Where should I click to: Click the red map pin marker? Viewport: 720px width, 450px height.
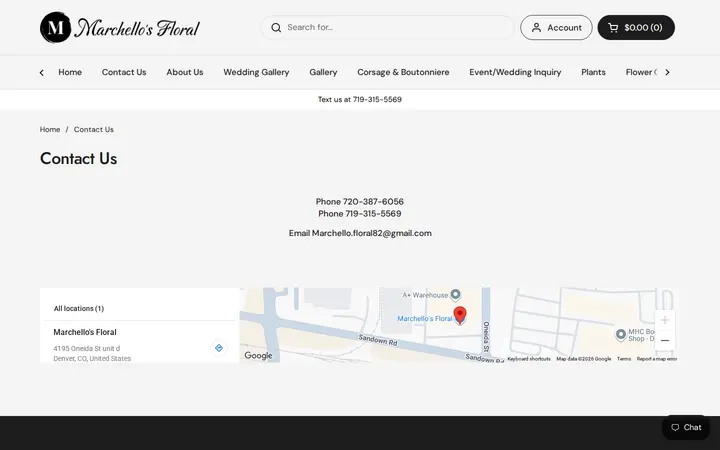[460, 315]
